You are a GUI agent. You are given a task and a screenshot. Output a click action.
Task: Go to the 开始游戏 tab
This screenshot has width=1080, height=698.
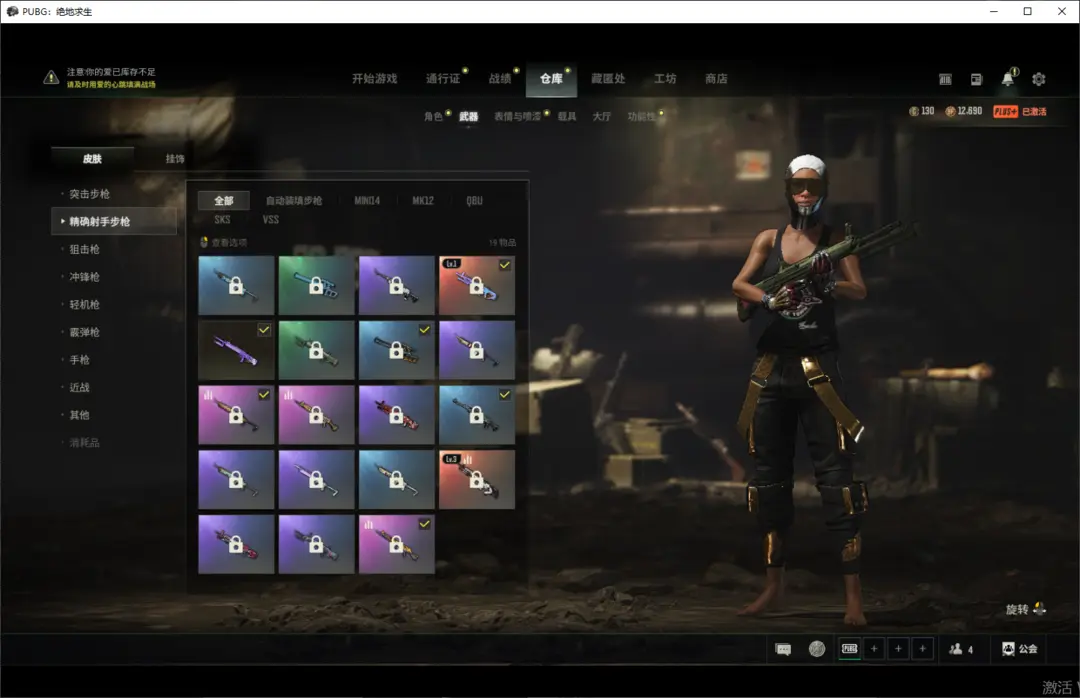coord(375,79)
